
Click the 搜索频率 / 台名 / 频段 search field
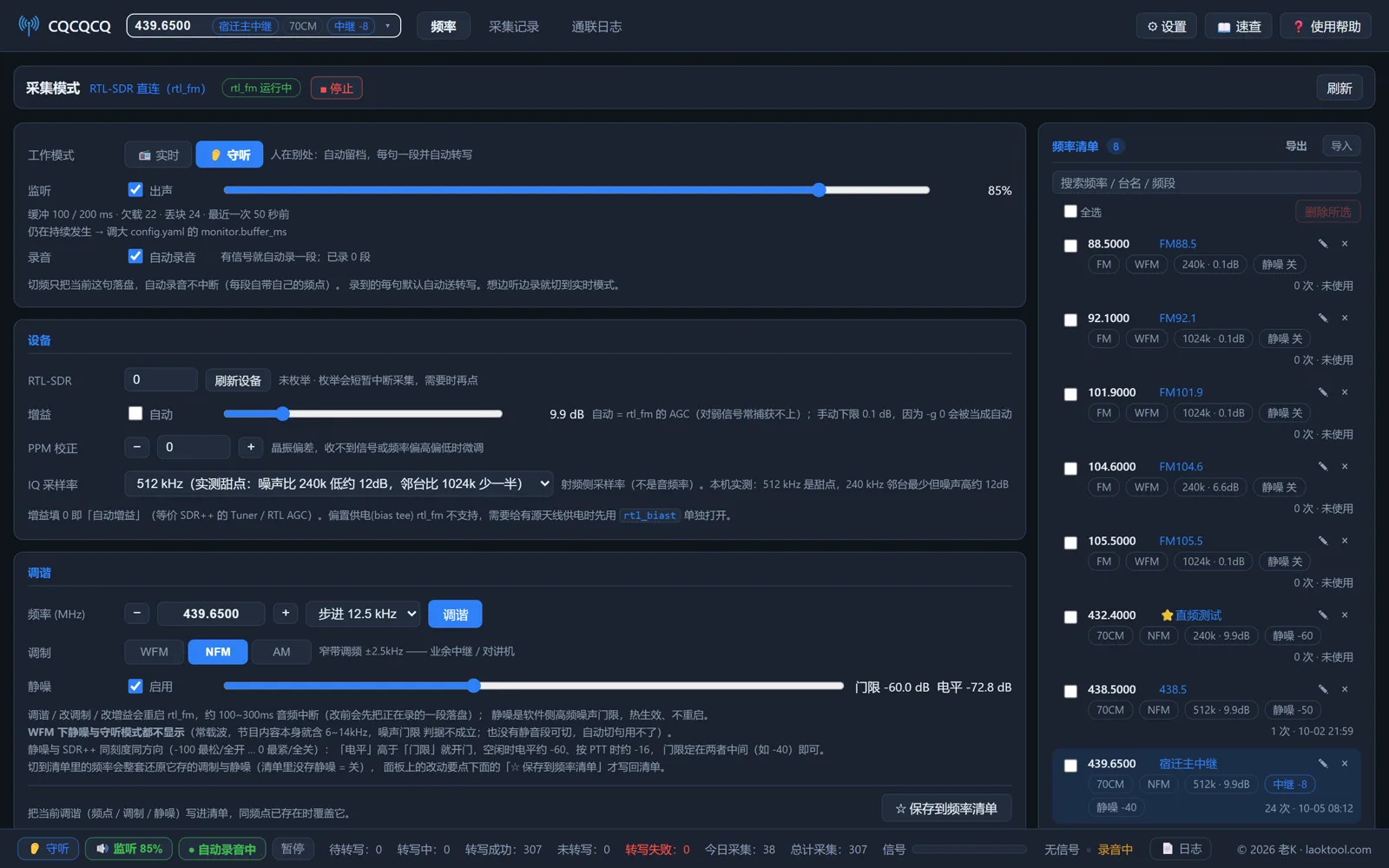pyautogui.click(x=1206, y=182)
